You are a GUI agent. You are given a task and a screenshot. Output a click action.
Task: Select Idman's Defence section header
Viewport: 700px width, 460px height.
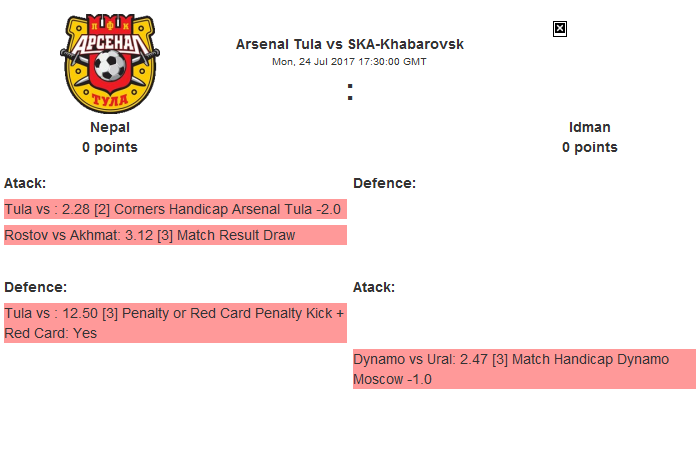coord(385,183)
